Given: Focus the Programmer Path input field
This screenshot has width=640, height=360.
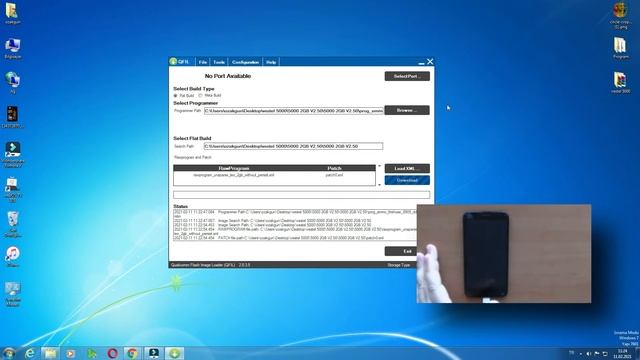Looking at the screenshot, I should [x=293, y=111].
